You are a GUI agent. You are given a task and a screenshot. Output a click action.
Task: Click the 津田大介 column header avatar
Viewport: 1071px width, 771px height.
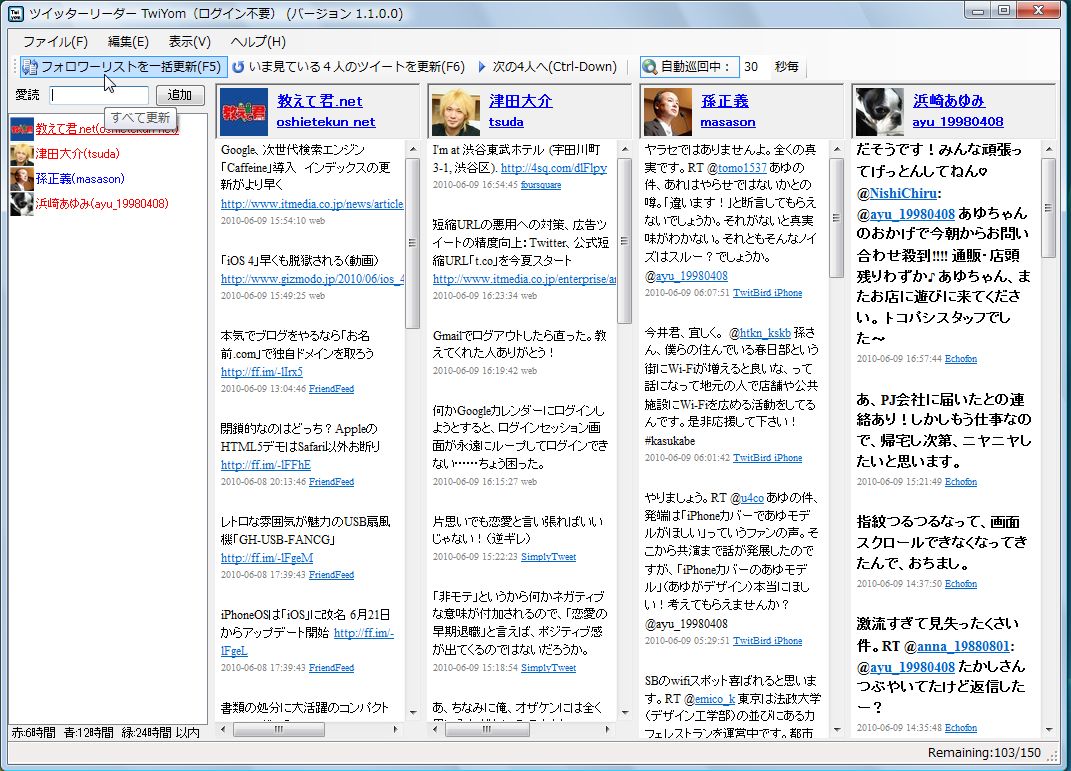point(456,112)
